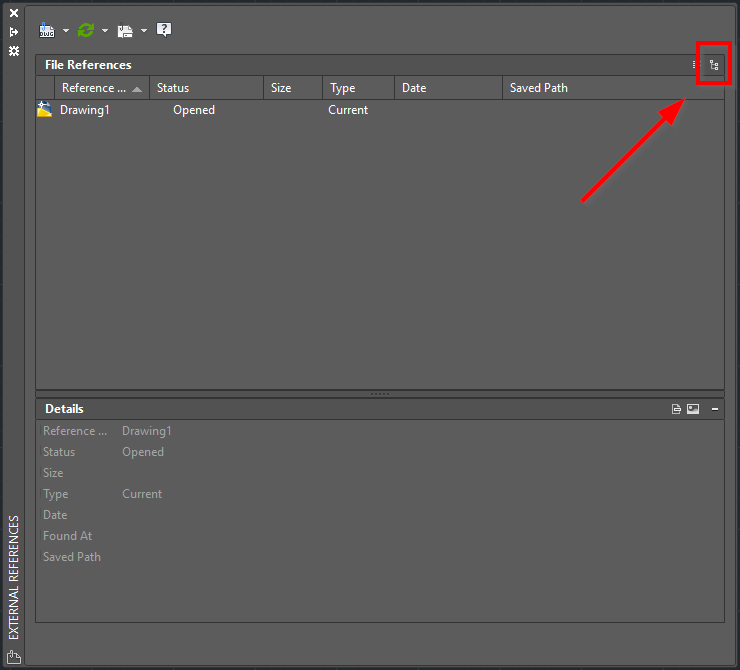Select the Drawing1 reference row
Image resolution: width=740 pixels, height=670 pixels.
380,110
